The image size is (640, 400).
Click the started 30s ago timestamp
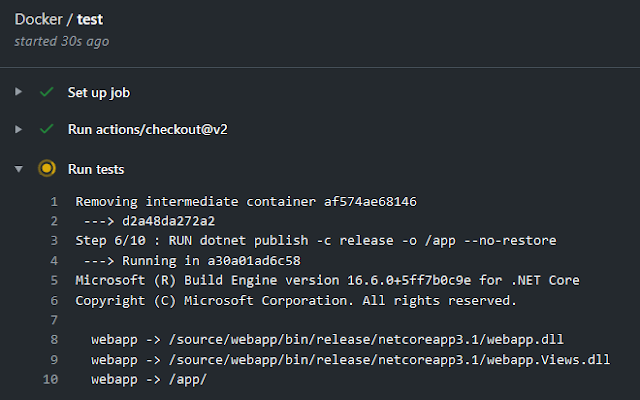point(61,41)
